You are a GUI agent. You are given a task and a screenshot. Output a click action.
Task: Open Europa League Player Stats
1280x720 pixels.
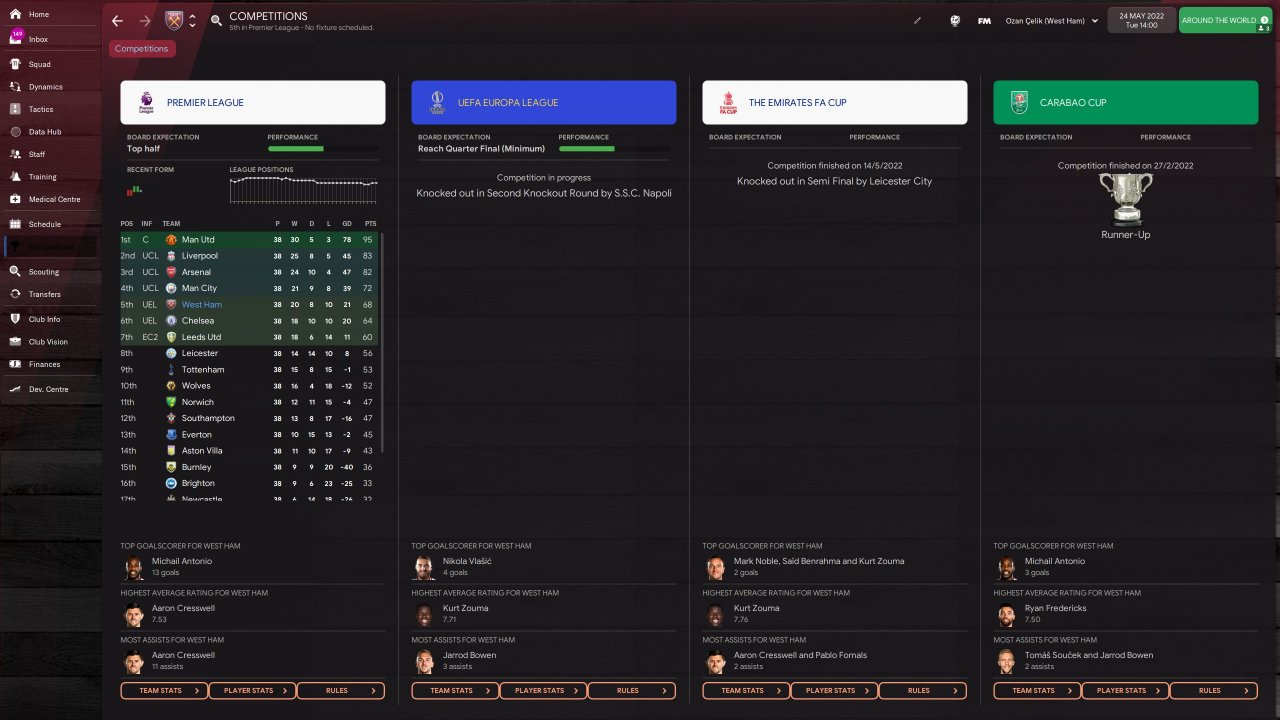(x=543, y=690)
